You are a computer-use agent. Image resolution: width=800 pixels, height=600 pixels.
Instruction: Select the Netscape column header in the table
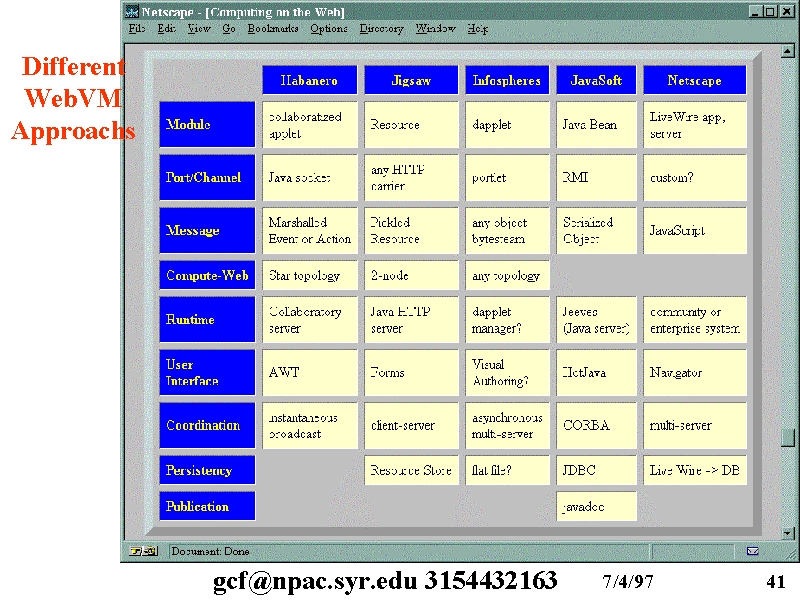695,80
